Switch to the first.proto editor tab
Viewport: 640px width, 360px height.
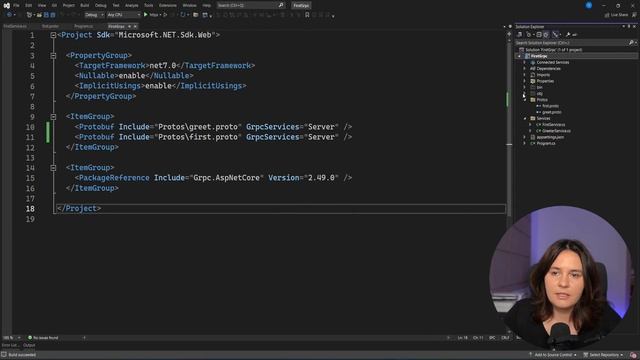(50, 26)
